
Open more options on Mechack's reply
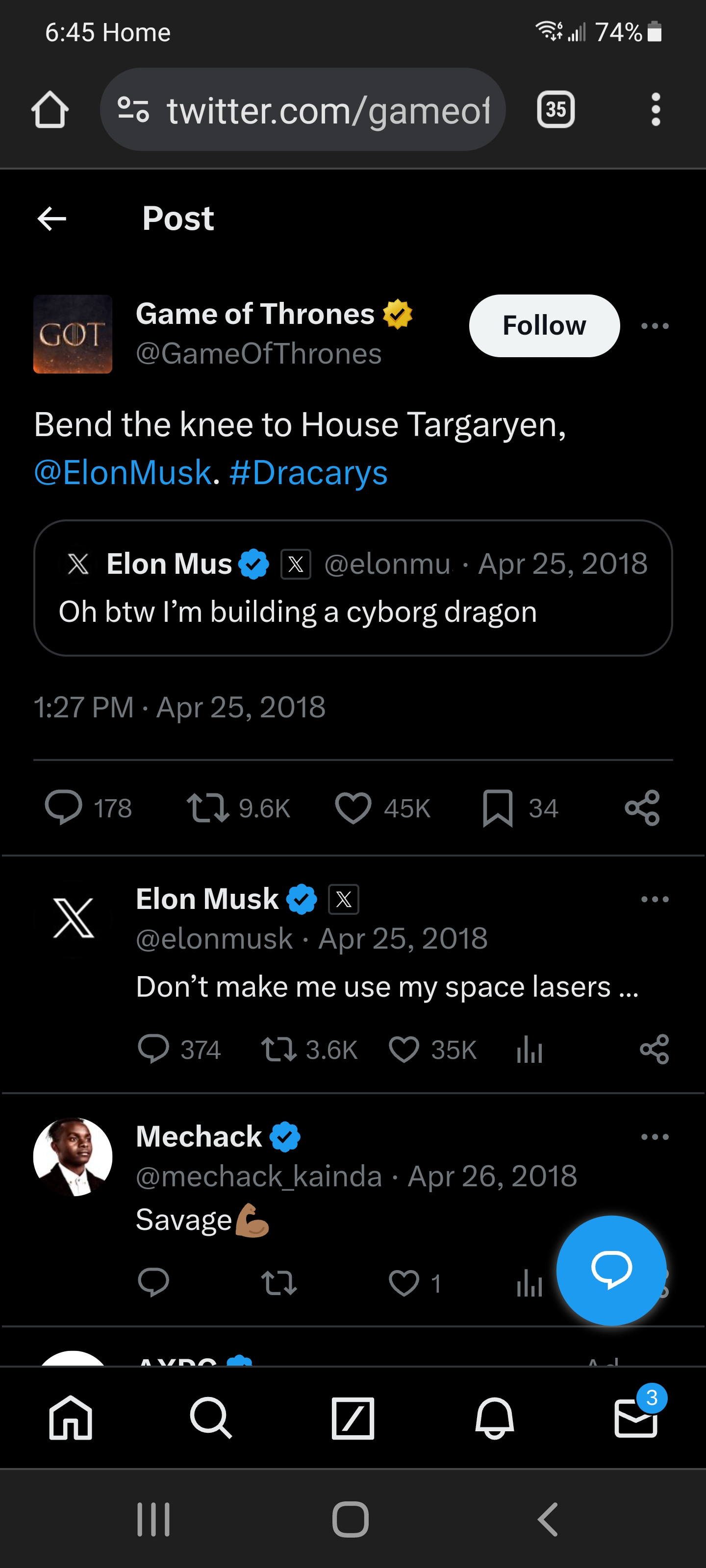(655, 1136)
